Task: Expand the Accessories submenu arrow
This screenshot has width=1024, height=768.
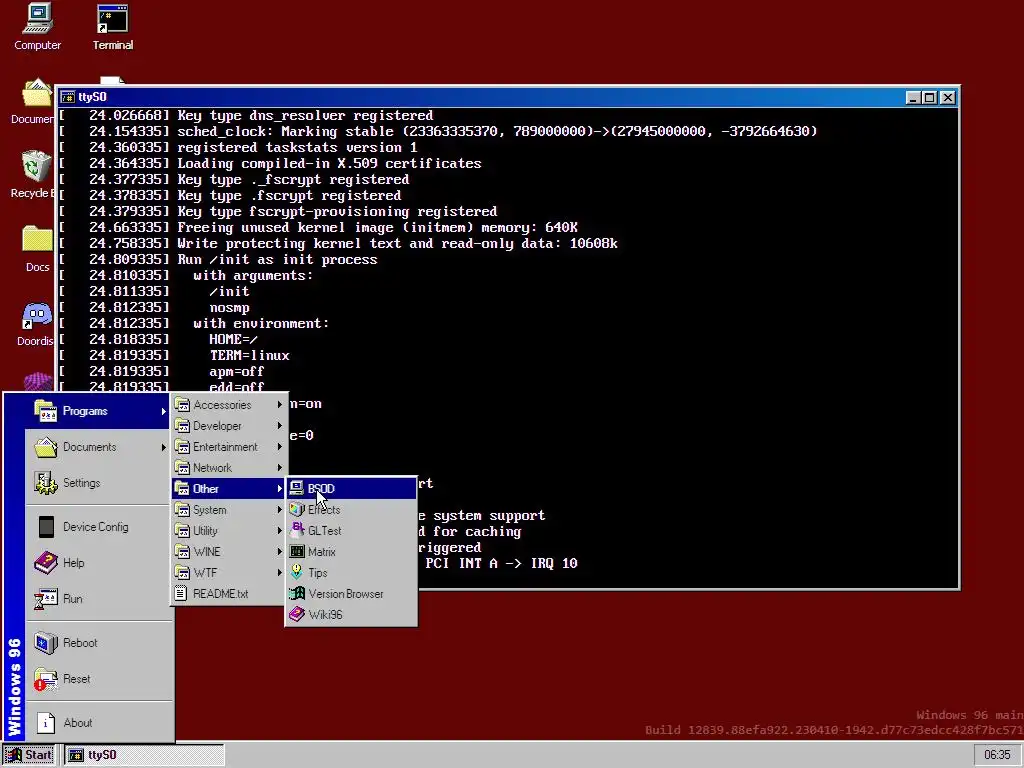Action: click(280, 404)
